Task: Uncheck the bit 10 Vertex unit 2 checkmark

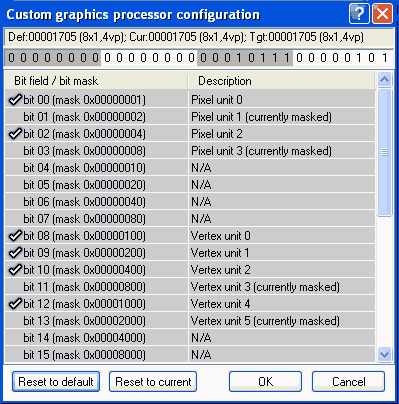Action: 15,270
